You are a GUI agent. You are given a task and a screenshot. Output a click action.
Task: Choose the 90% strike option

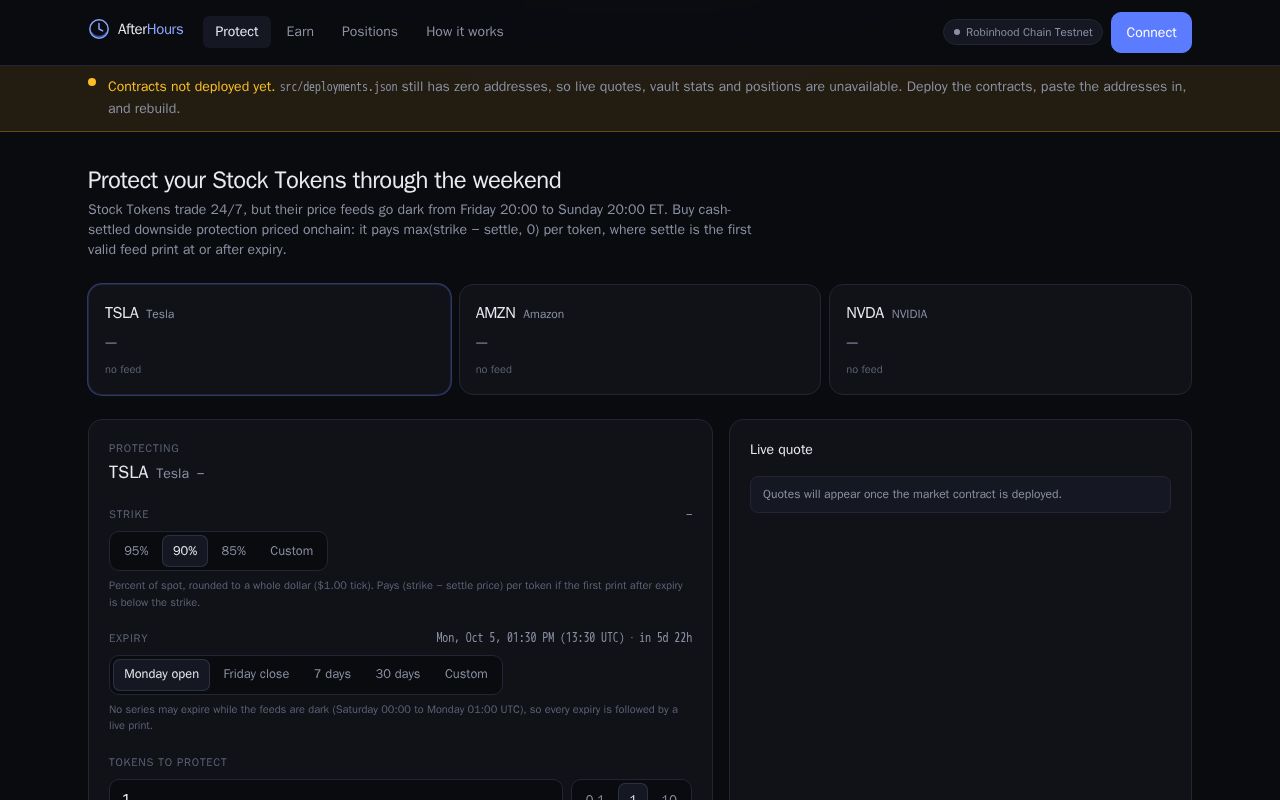point(185,551)
